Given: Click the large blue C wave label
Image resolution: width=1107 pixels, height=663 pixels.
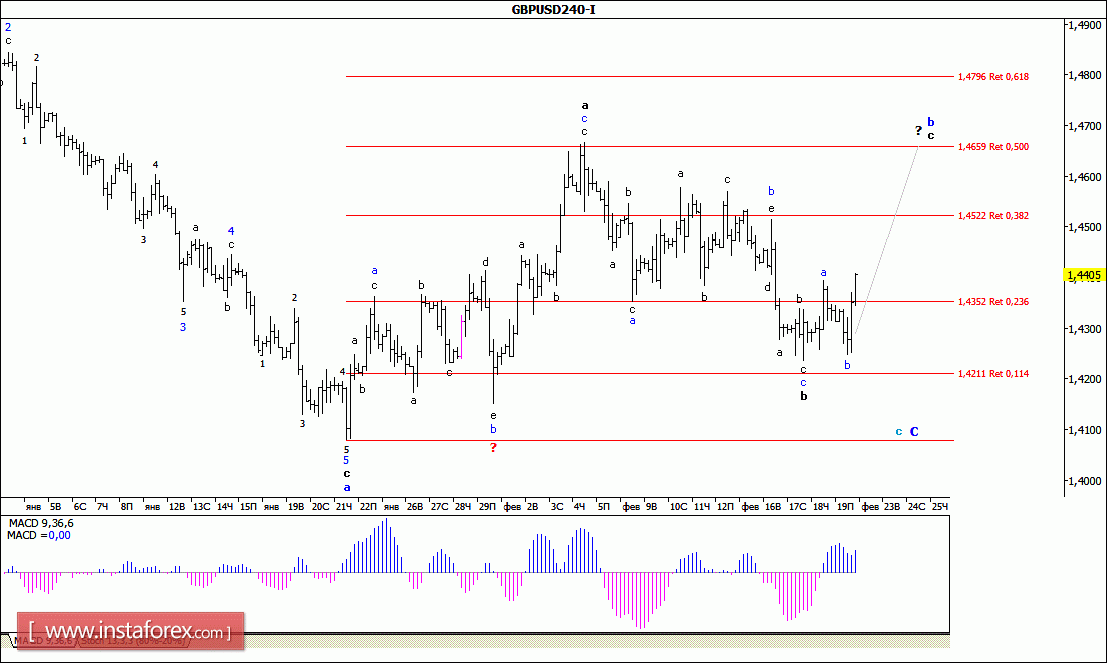Looking at the screenshot, I should [x=914, y=431].
